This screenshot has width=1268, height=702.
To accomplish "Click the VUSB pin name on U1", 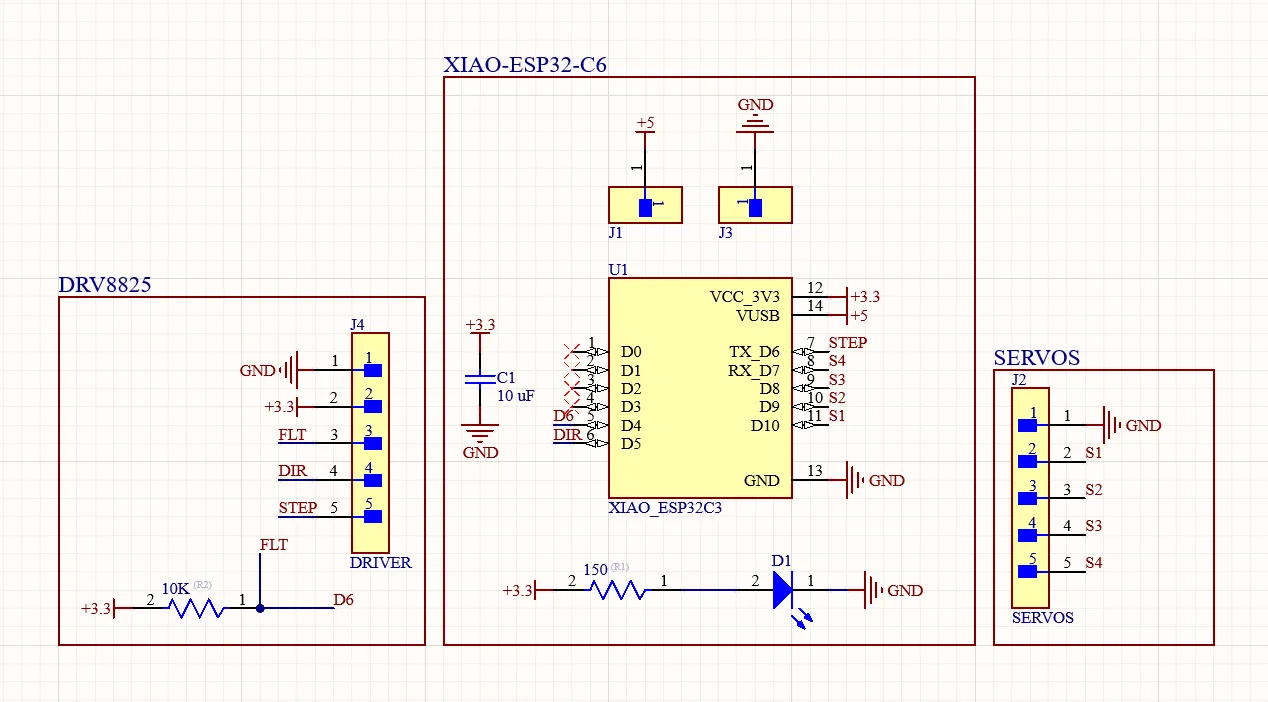I will click(758, 315).
